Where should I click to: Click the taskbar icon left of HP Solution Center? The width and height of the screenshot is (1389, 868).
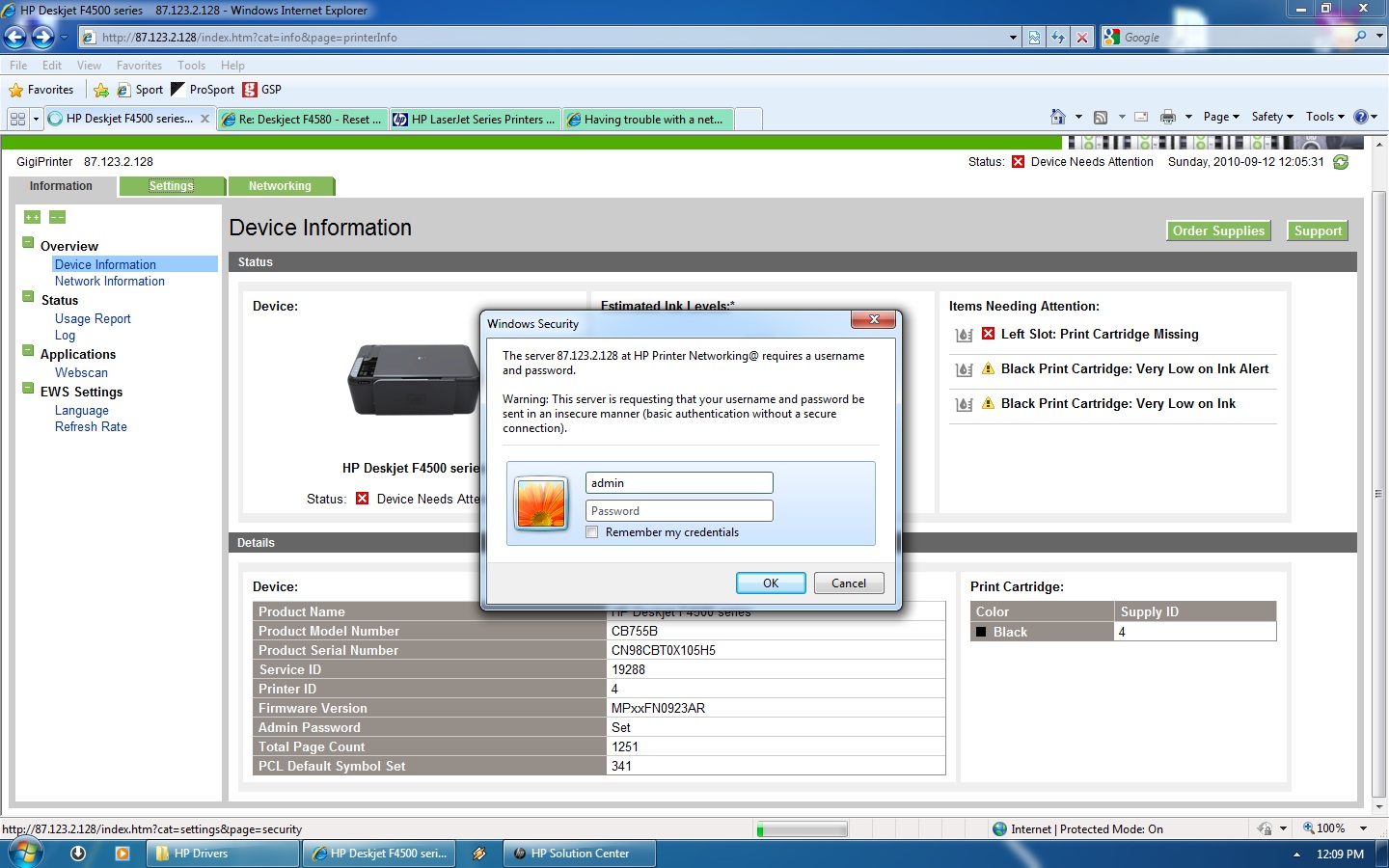478,854
